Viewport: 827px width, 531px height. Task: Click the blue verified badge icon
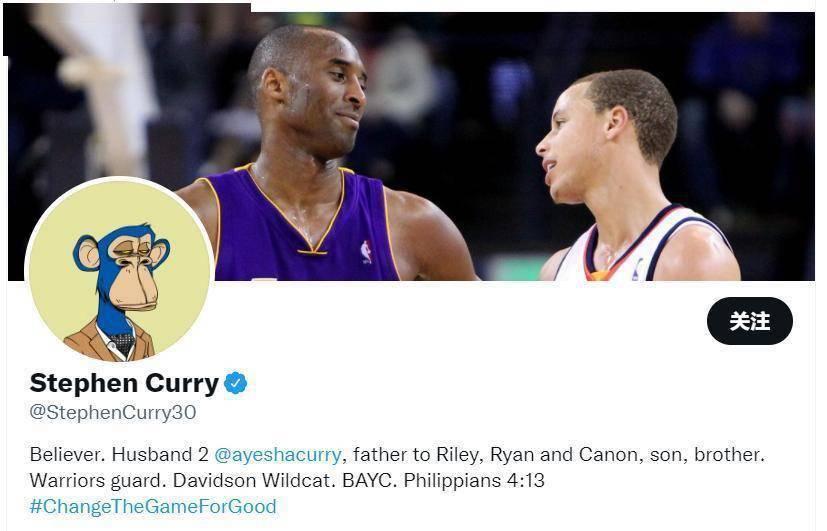pyautogui.click(x=236, y=383)
